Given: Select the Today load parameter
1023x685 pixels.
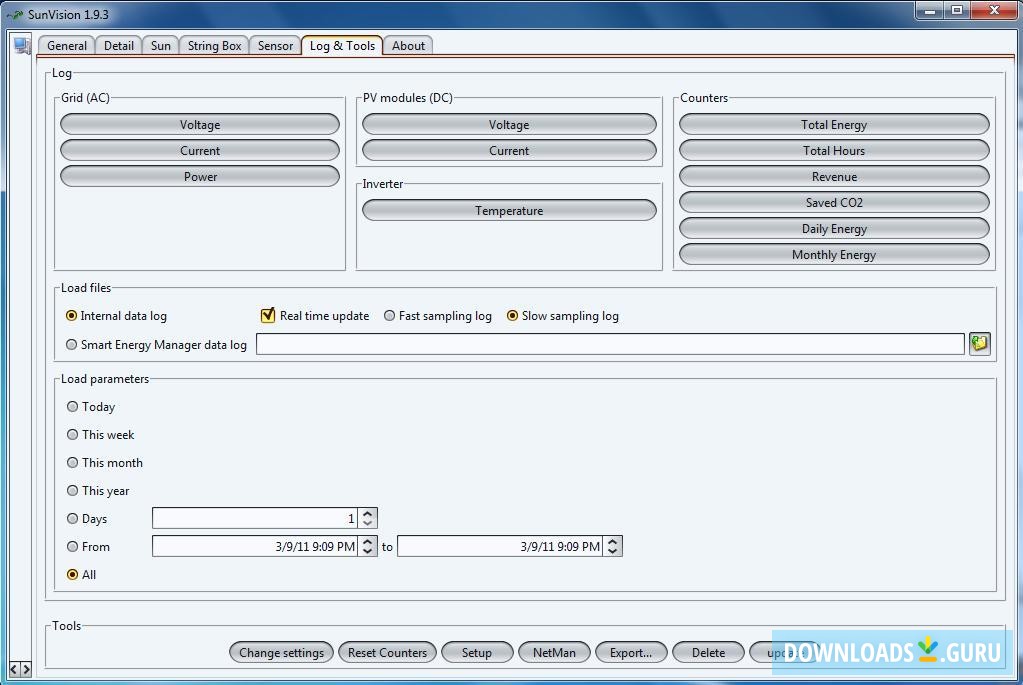Looking at the screenshot, I should 72,406.
